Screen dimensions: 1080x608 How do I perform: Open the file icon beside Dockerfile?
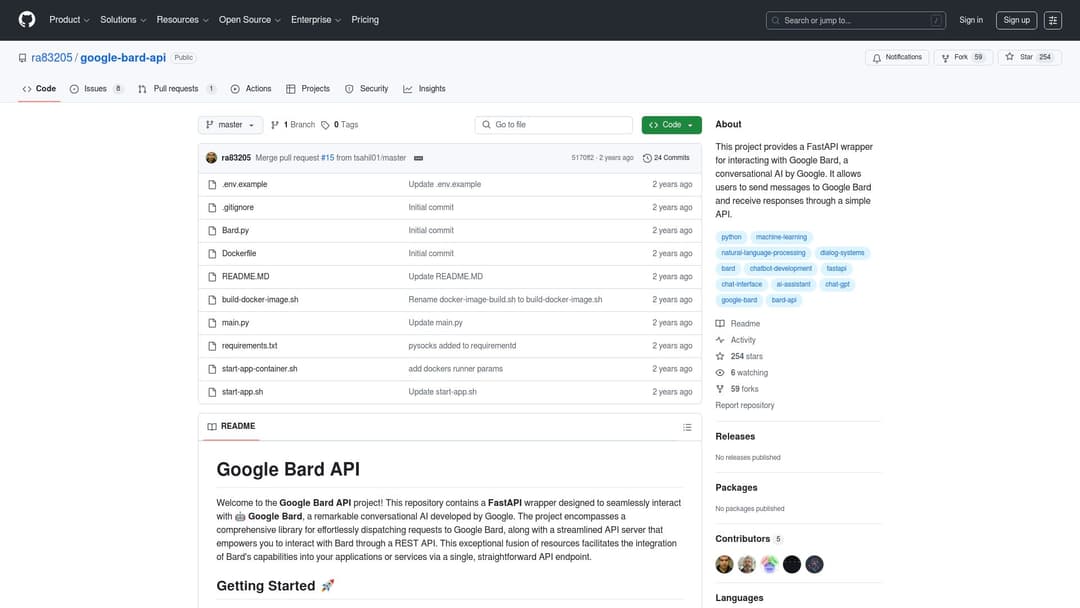coord(212,253)
